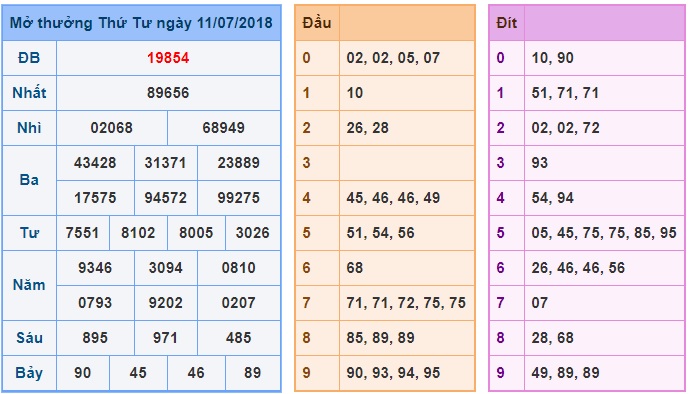Screen dimensions: 690x394
Task: Click the header 'Mở thưởng Thứ Tư ngày 11/07/2018'
Action: coord(141,23)
